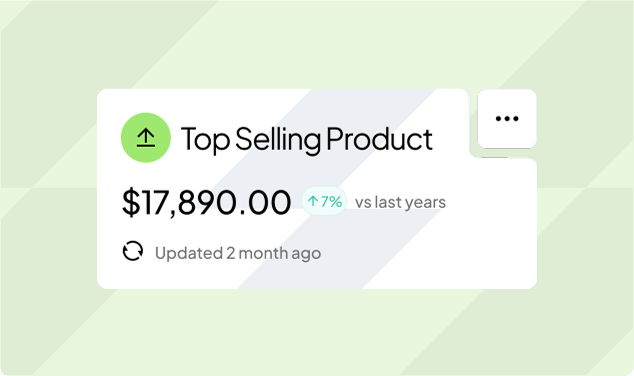Click the circular refresh sync icon
Viewport: 634px width, 376px height.
[133, 251]
